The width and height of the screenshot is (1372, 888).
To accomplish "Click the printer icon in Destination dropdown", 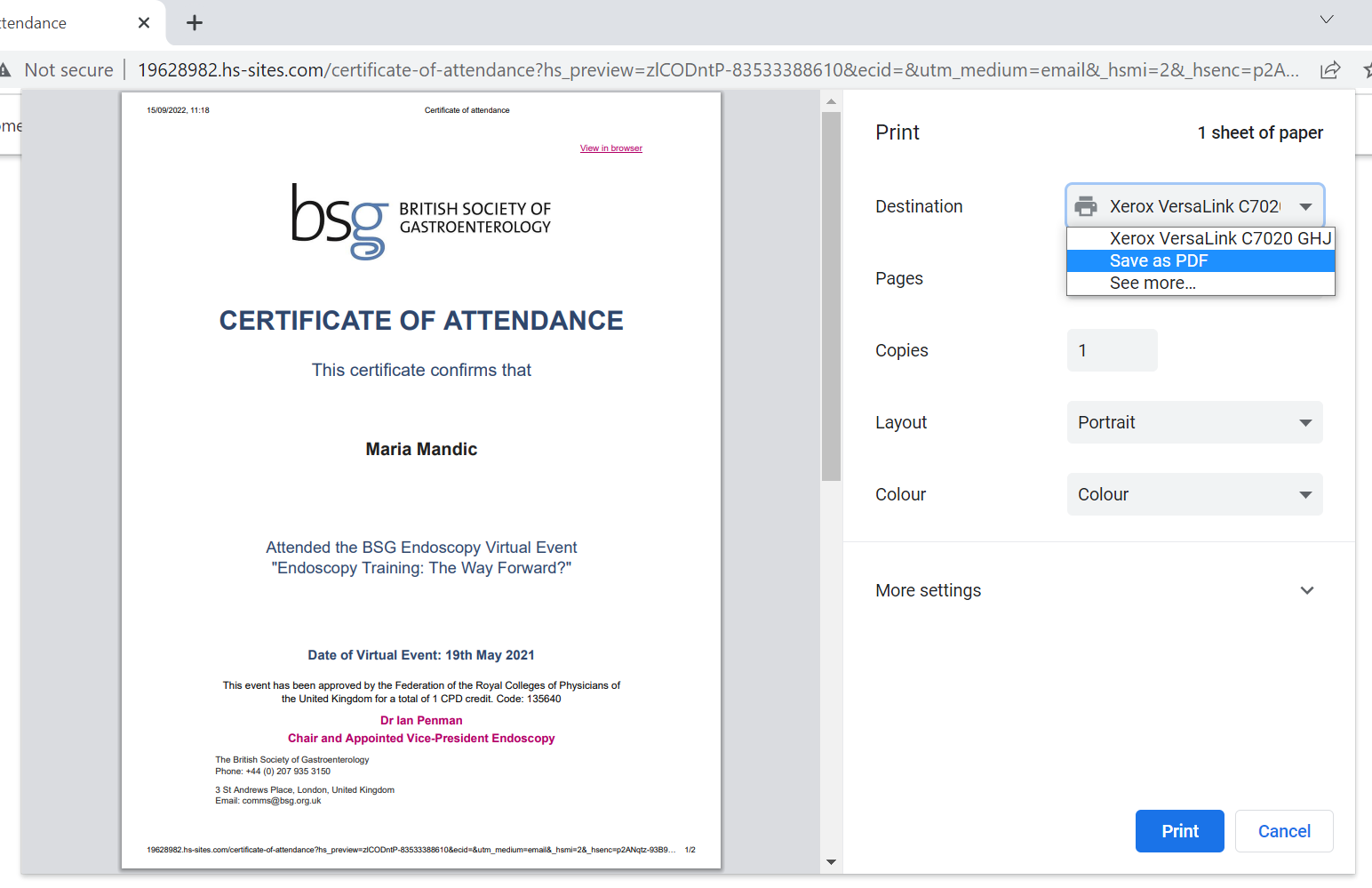I will [x=1086, y=206].
